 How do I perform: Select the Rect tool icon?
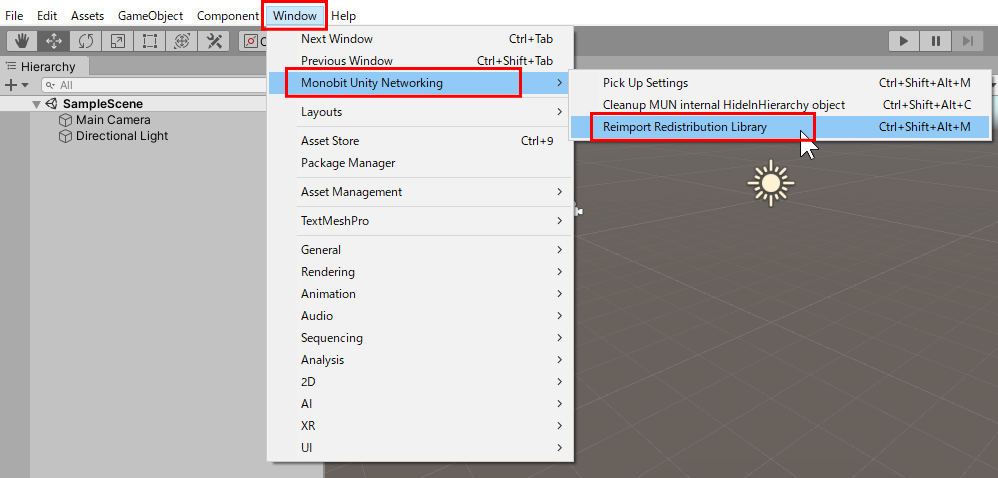[x=150, y=41]
